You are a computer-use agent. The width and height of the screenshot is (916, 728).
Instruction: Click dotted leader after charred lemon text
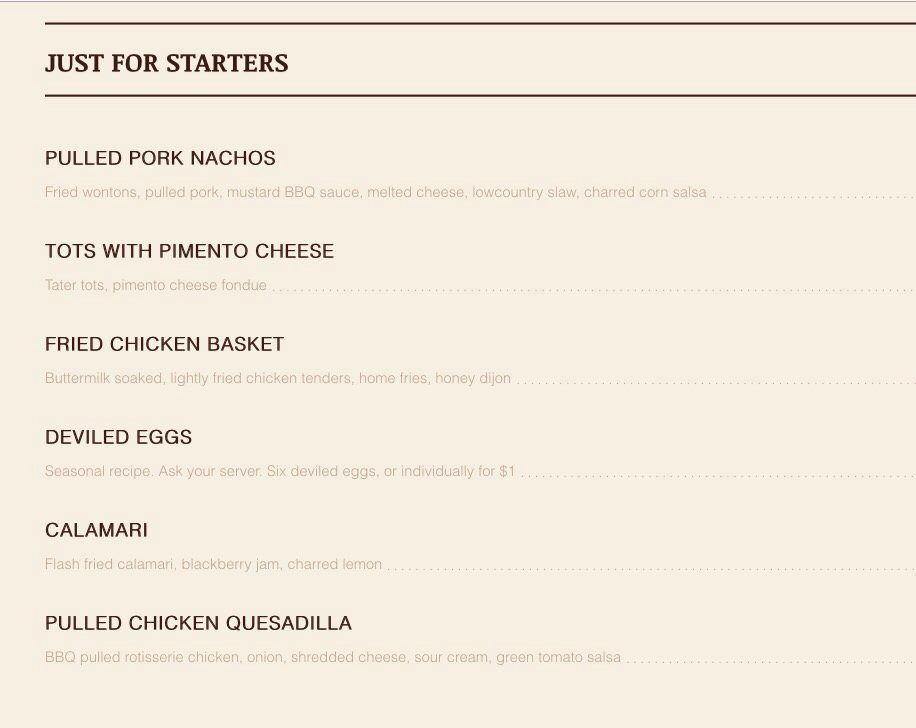click(x=650, y=567)
